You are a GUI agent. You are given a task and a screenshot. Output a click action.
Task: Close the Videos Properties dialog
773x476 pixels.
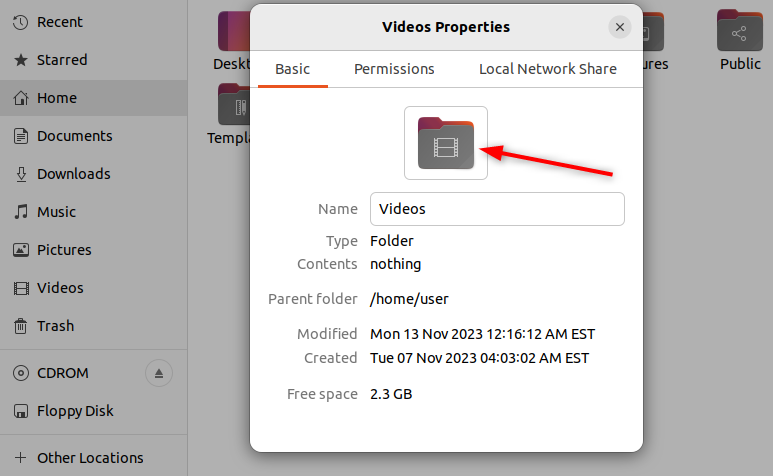click(x=620, y=27)
